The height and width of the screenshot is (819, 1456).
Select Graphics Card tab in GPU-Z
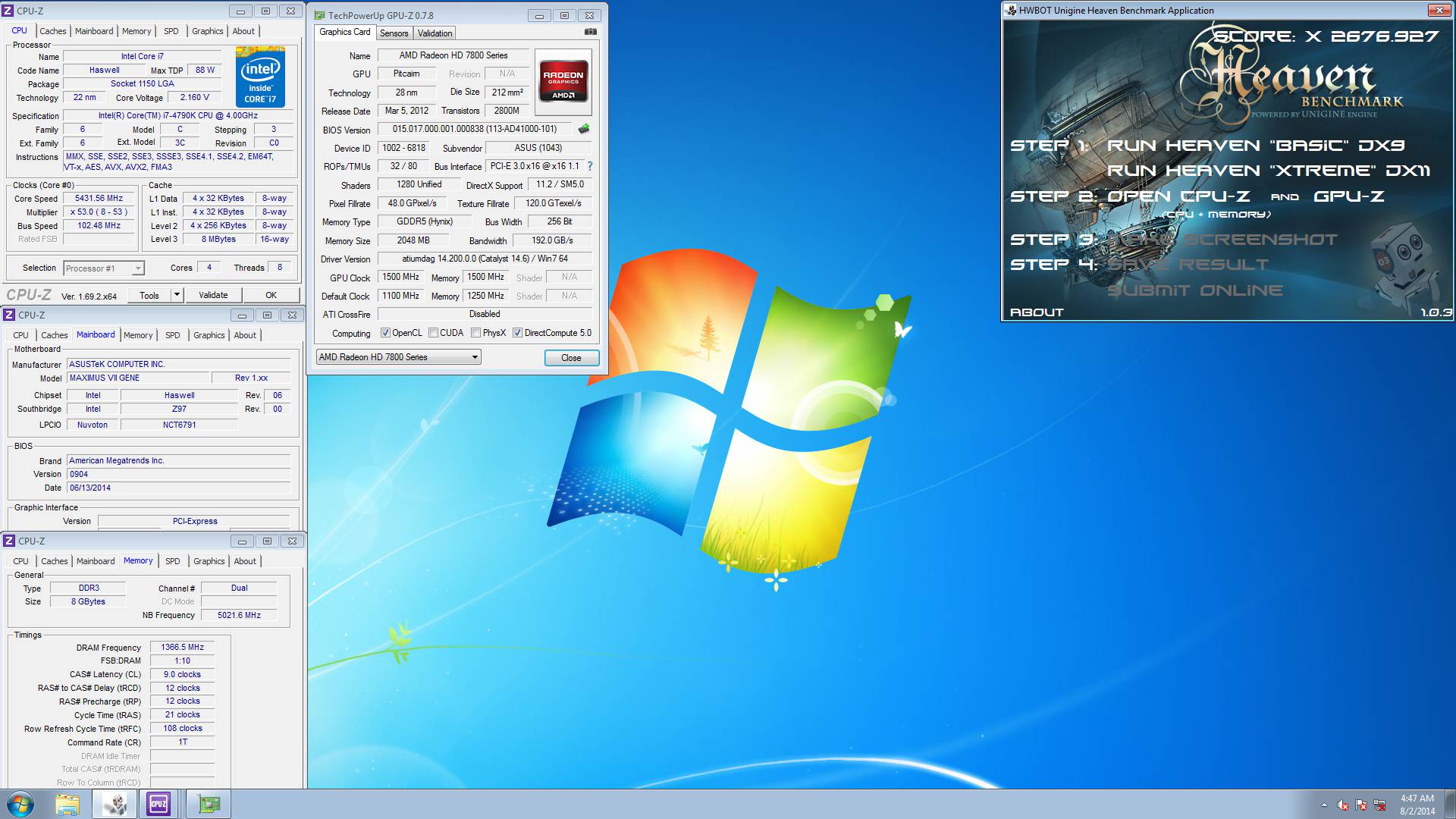pos(344,32)
